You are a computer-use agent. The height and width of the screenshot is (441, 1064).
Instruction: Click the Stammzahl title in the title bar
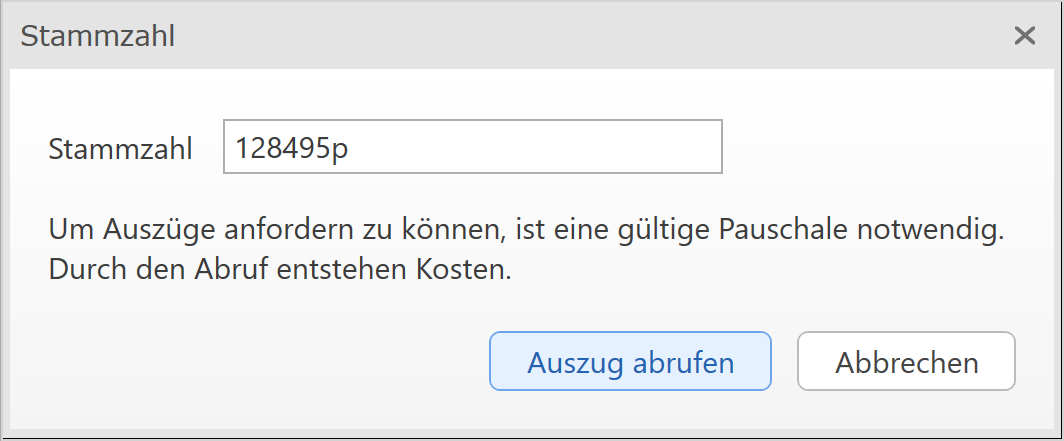tap(98, 36)
